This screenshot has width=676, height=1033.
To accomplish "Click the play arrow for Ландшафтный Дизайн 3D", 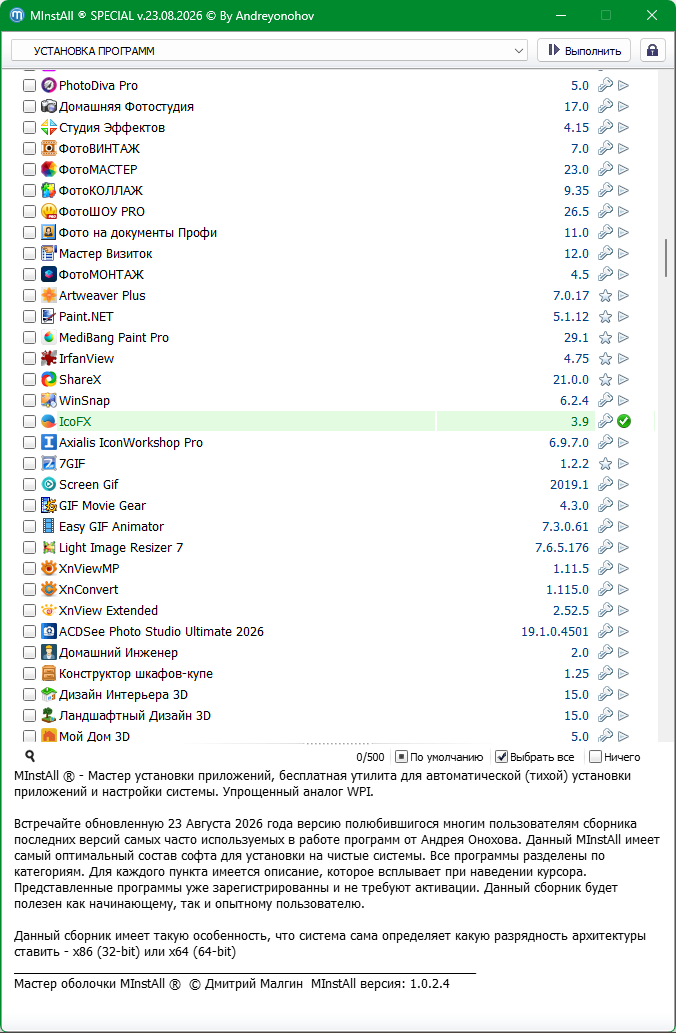I will (x=623, y=715).
